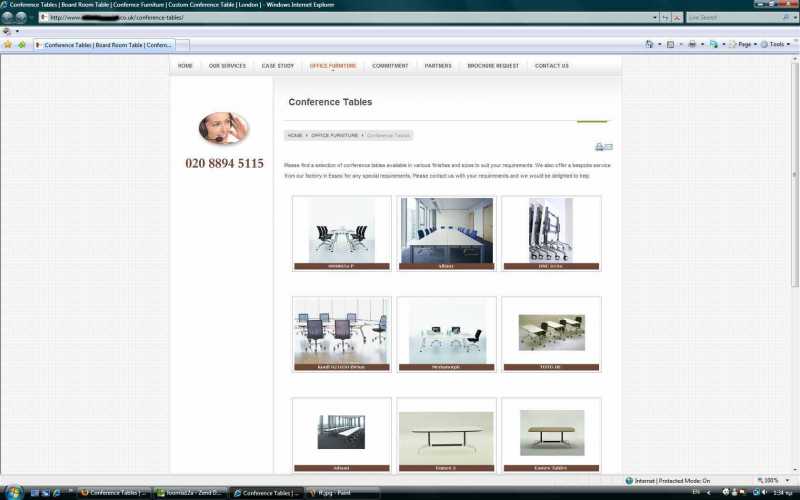The image size is (800, 500).
Task: Open PARTNERS in site navigation
Action: (438, 66)
